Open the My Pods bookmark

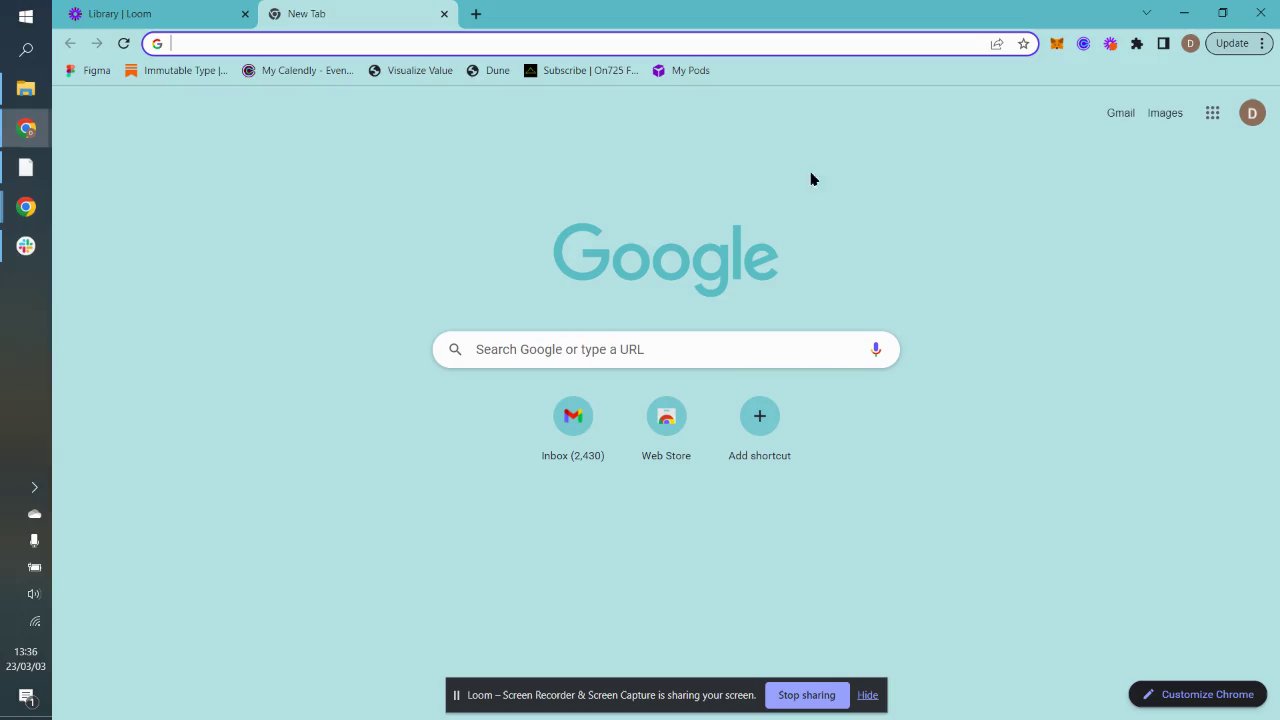pyautogui.click(x=681, y=71)
